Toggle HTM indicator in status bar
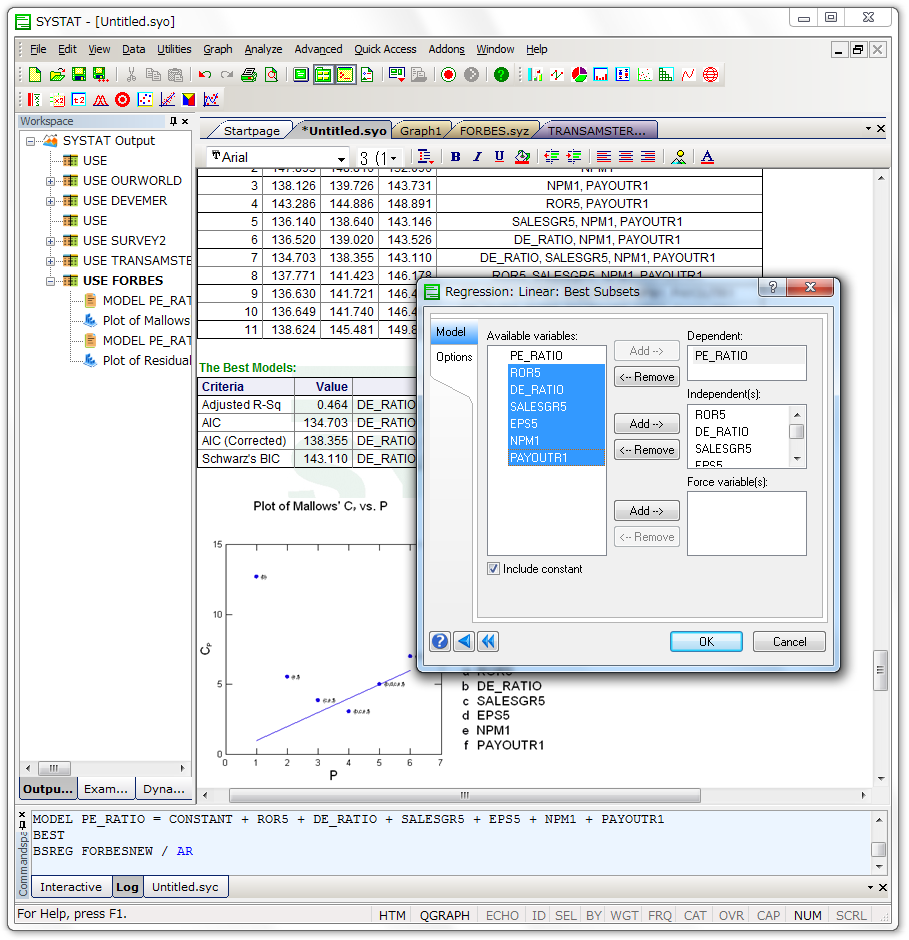 [392, 915]
